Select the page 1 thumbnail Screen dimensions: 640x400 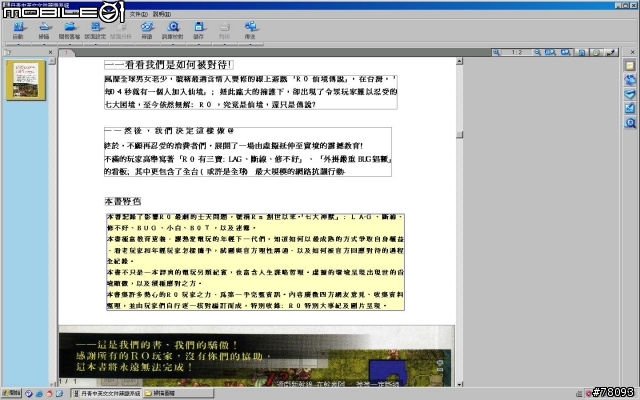(x=25, y=80)
